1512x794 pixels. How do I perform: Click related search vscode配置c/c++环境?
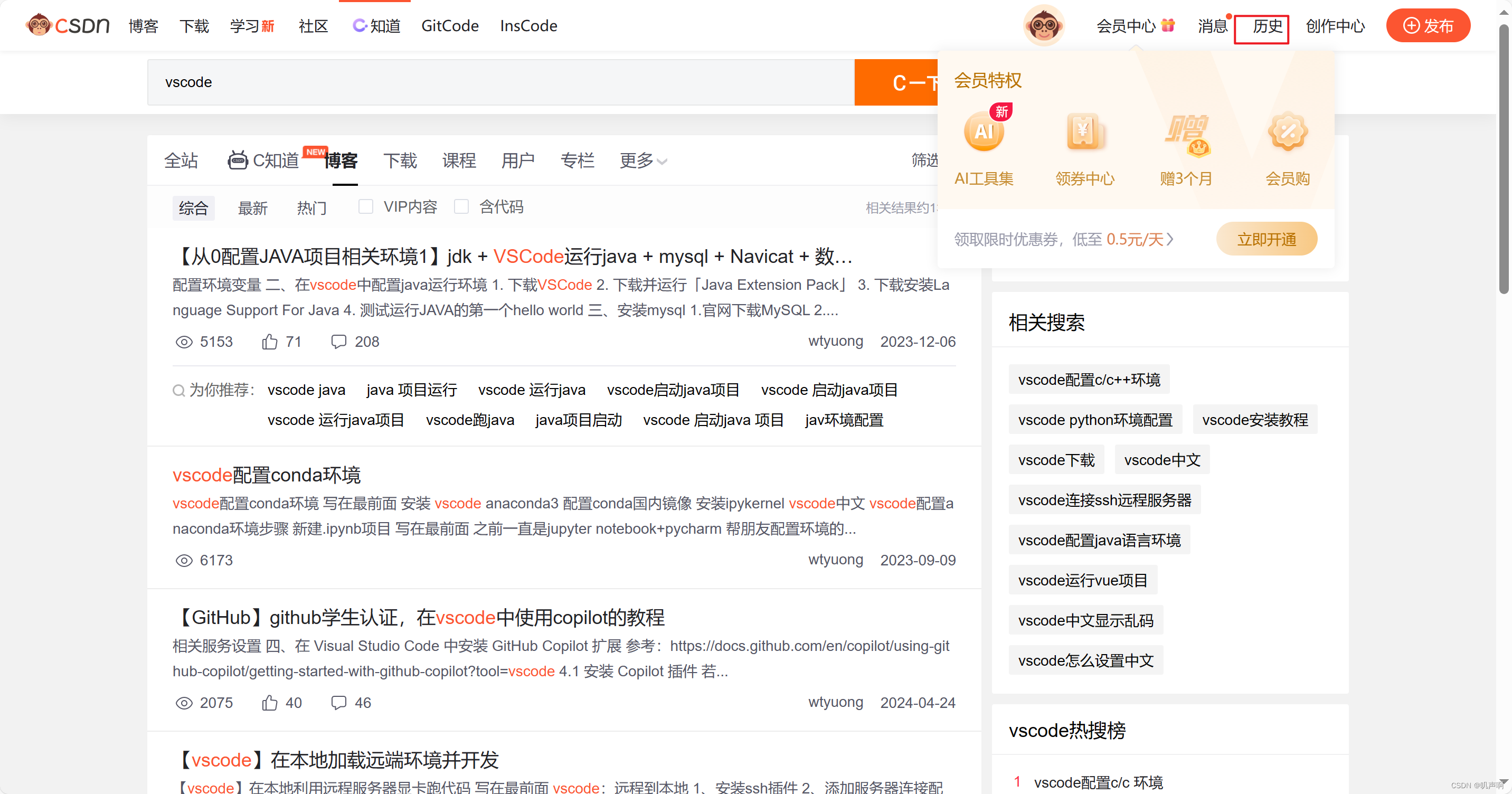pos(1089,380)
